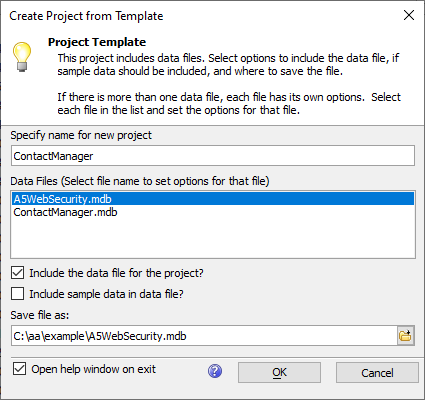This screenshot has width=425, height=400.
Task: Enable Include sample data in data file
Action: point(18,294)
